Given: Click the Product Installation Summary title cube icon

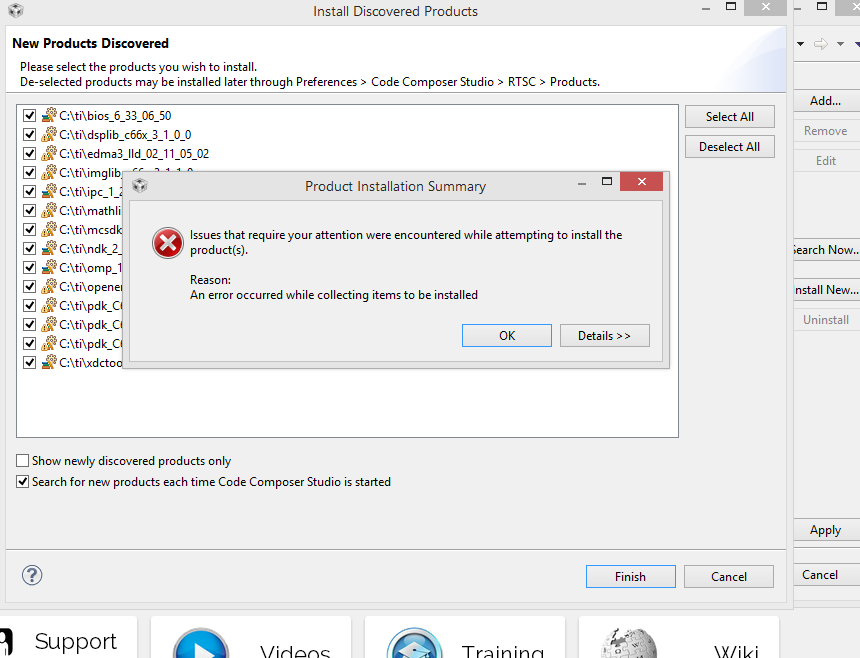Looking at the screenshot, I should point(140,186).
